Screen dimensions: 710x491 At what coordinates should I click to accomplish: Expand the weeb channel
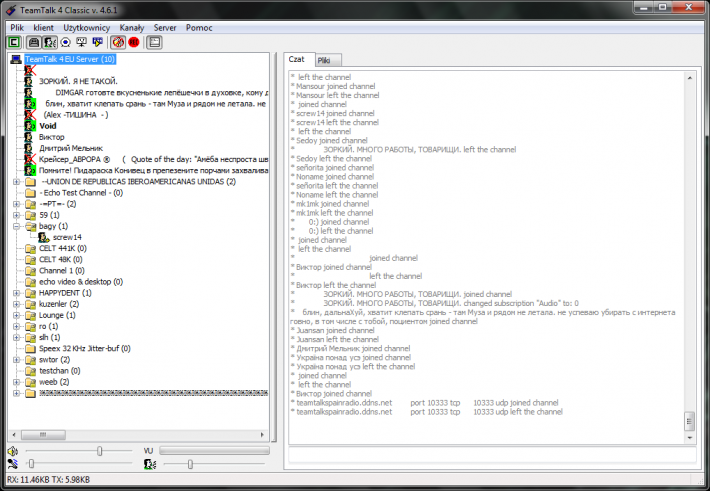click(x=17, y=382)
